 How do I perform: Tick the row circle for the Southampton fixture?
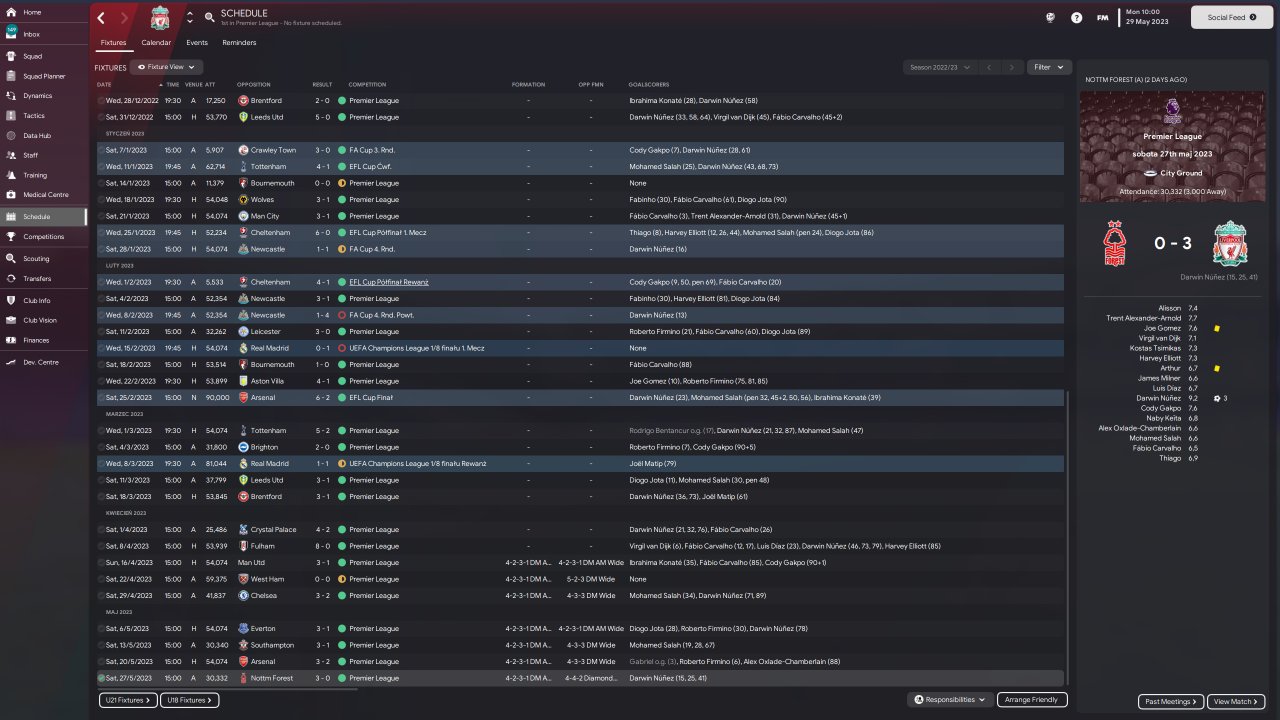(101, 645)
